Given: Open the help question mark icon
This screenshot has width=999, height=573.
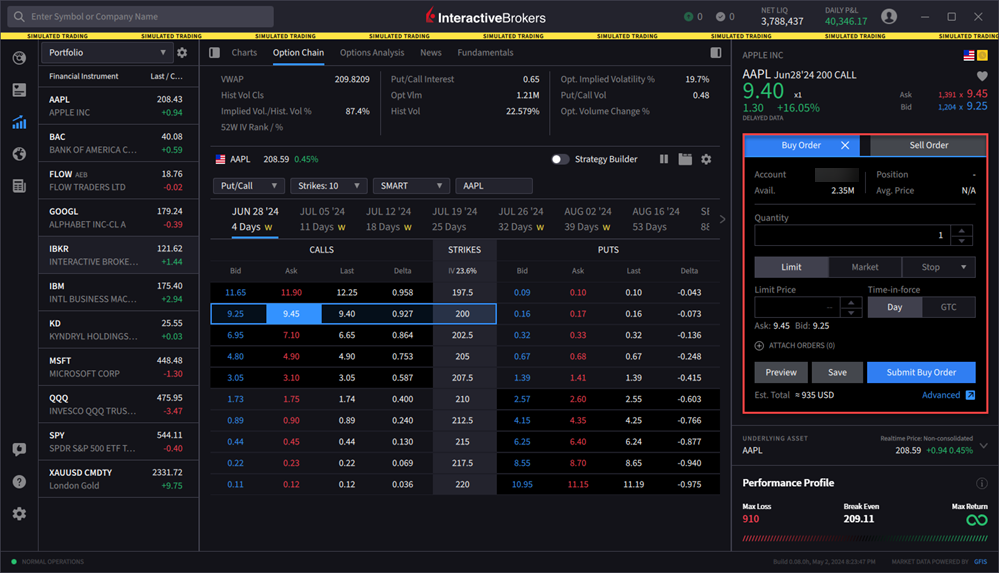Looking at the screenshot, I should pyautogui.click(x=19, y=481).
